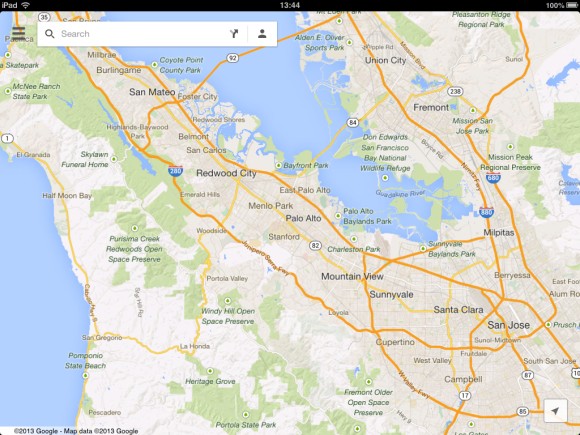Tap the Route 84 shield on Dumbarton bridge
Screen dimensions: 580x435
click(x=353, y=122)
